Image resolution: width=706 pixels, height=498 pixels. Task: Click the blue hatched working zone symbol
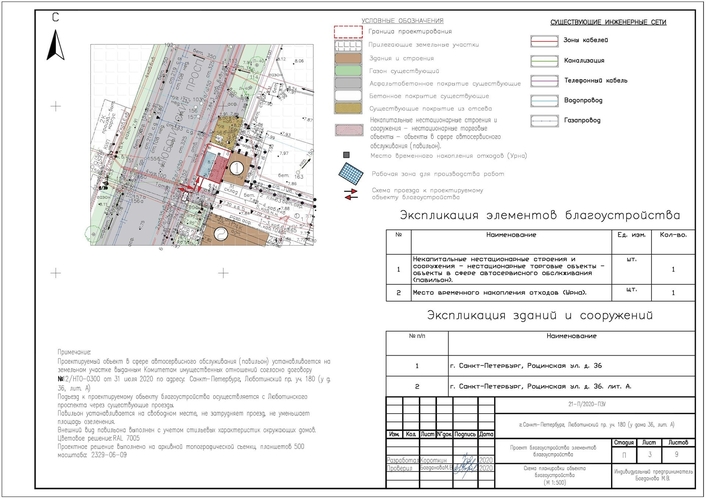tap(351, 173)
